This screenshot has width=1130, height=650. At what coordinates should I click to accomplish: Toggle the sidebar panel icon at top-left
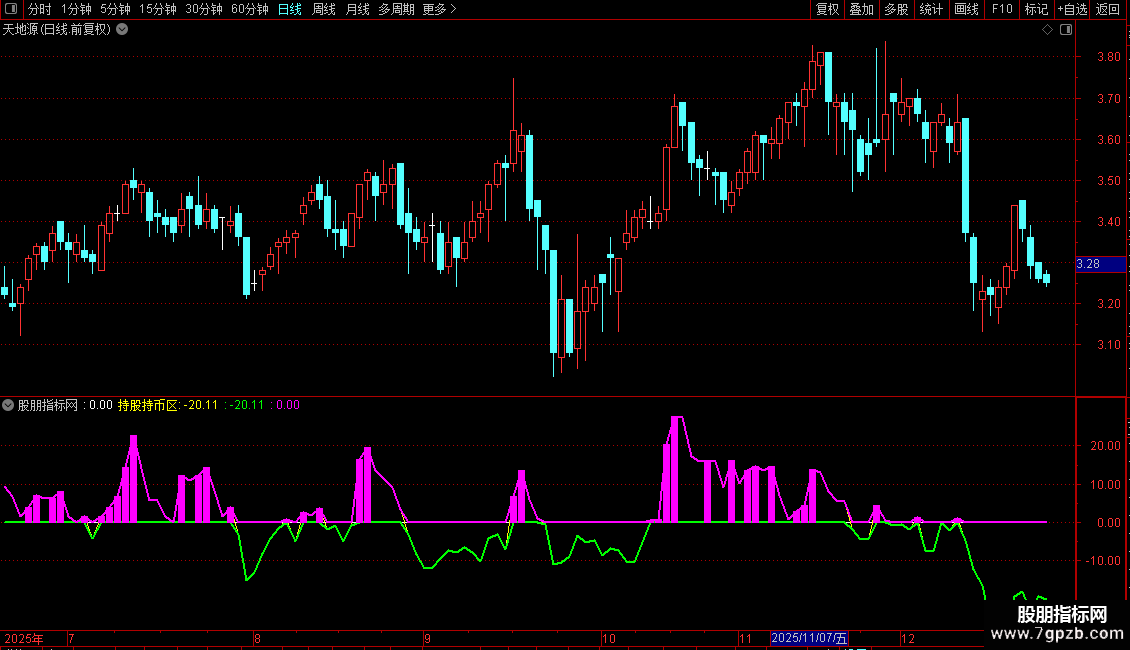[11, 9]
